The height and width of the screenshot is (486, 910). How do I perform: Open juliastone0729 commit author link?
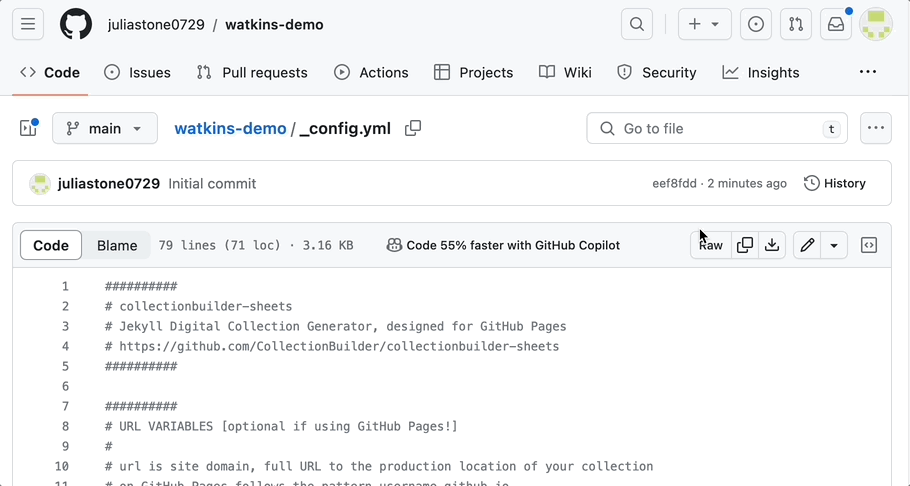[x=109, y=183]
